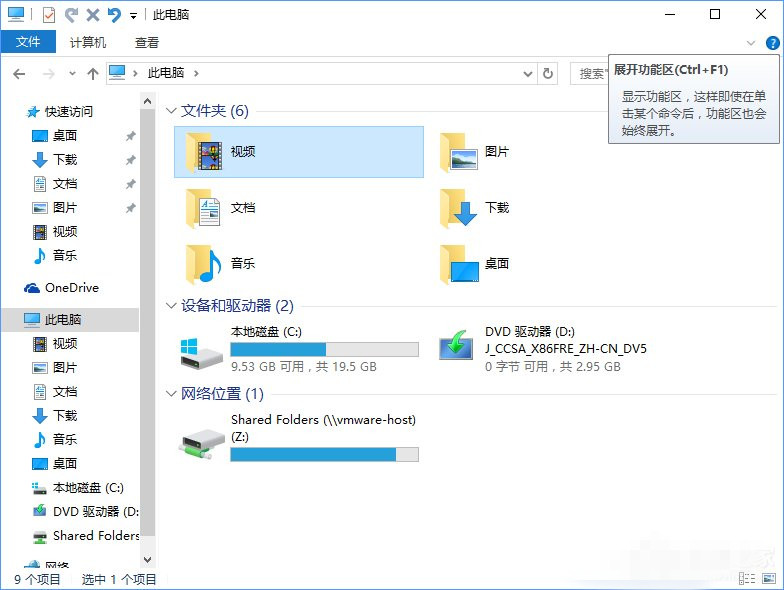This screenshot has height=590, width=784.
Task: Open the 计算机 ribbon tab
Action: tap(88, 43)
